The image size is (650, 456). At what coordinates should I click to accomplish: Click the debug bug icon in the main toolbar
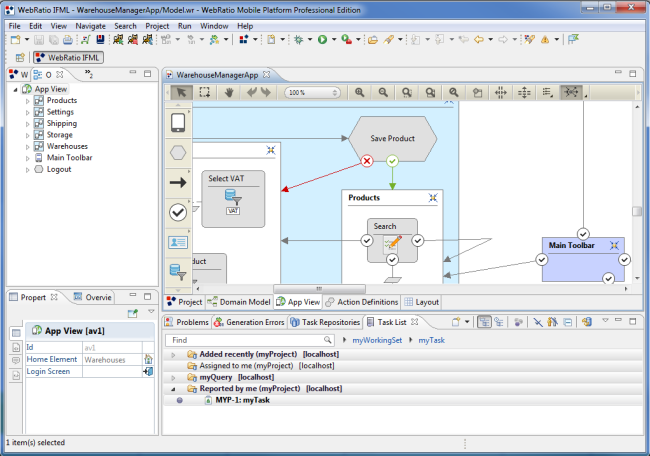298,39
